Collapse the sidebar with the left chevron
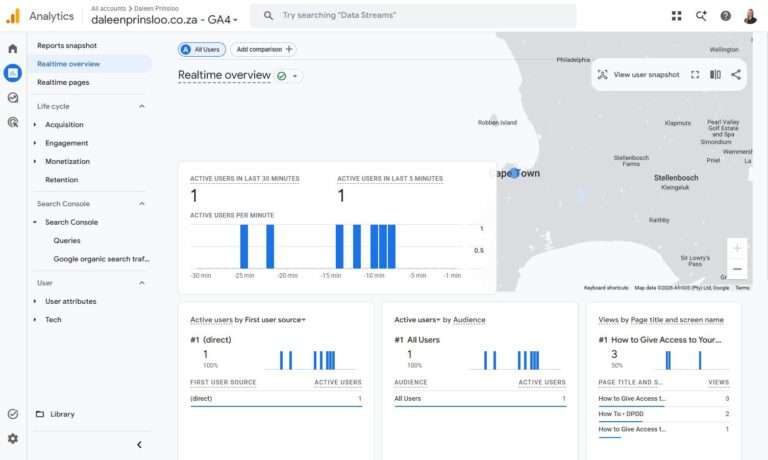Viewport: 768px width, 460px height. (139, 444)
